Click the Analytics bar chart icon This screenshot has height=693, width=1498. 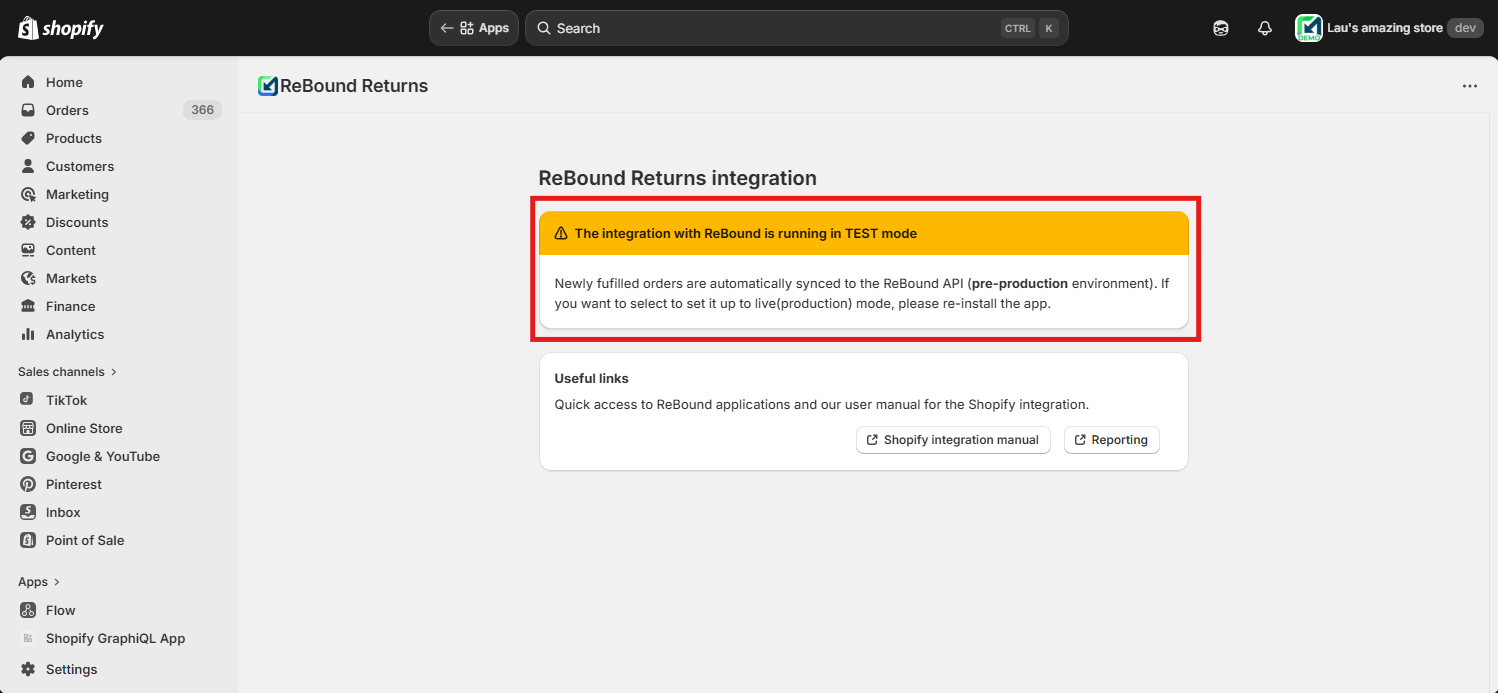point(28,334)
